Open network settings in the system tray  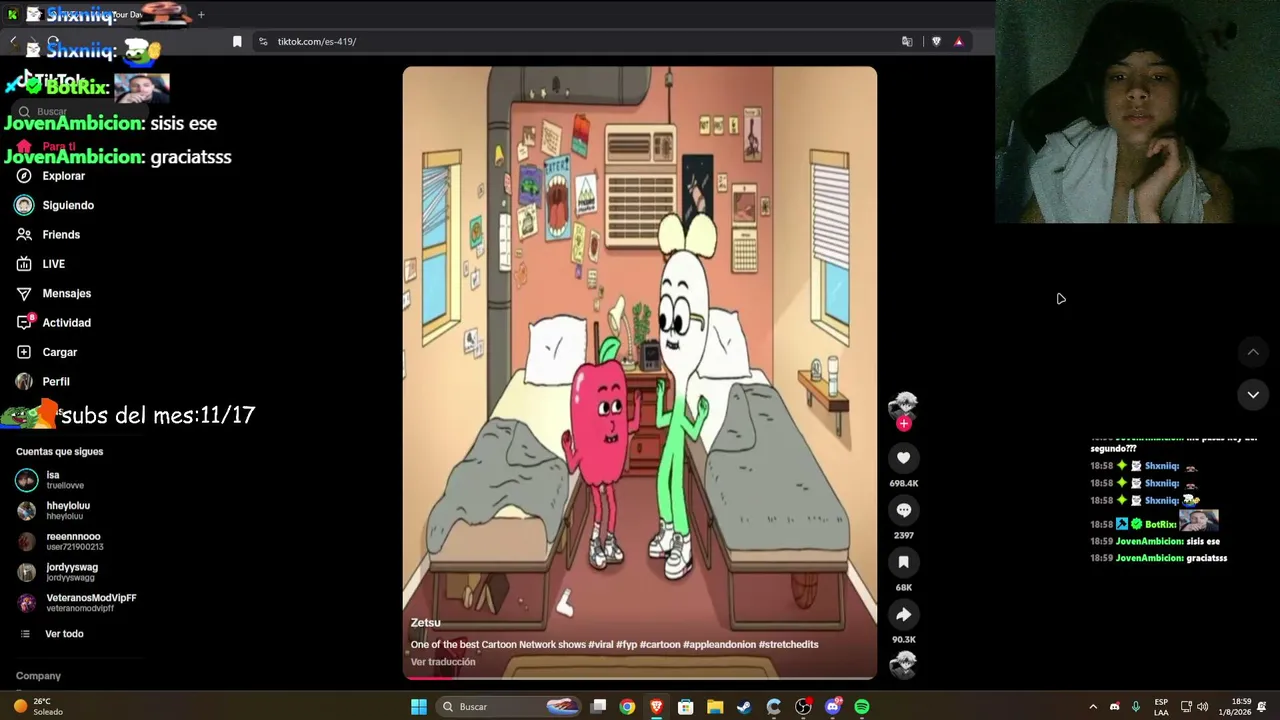pos(1186,707)
